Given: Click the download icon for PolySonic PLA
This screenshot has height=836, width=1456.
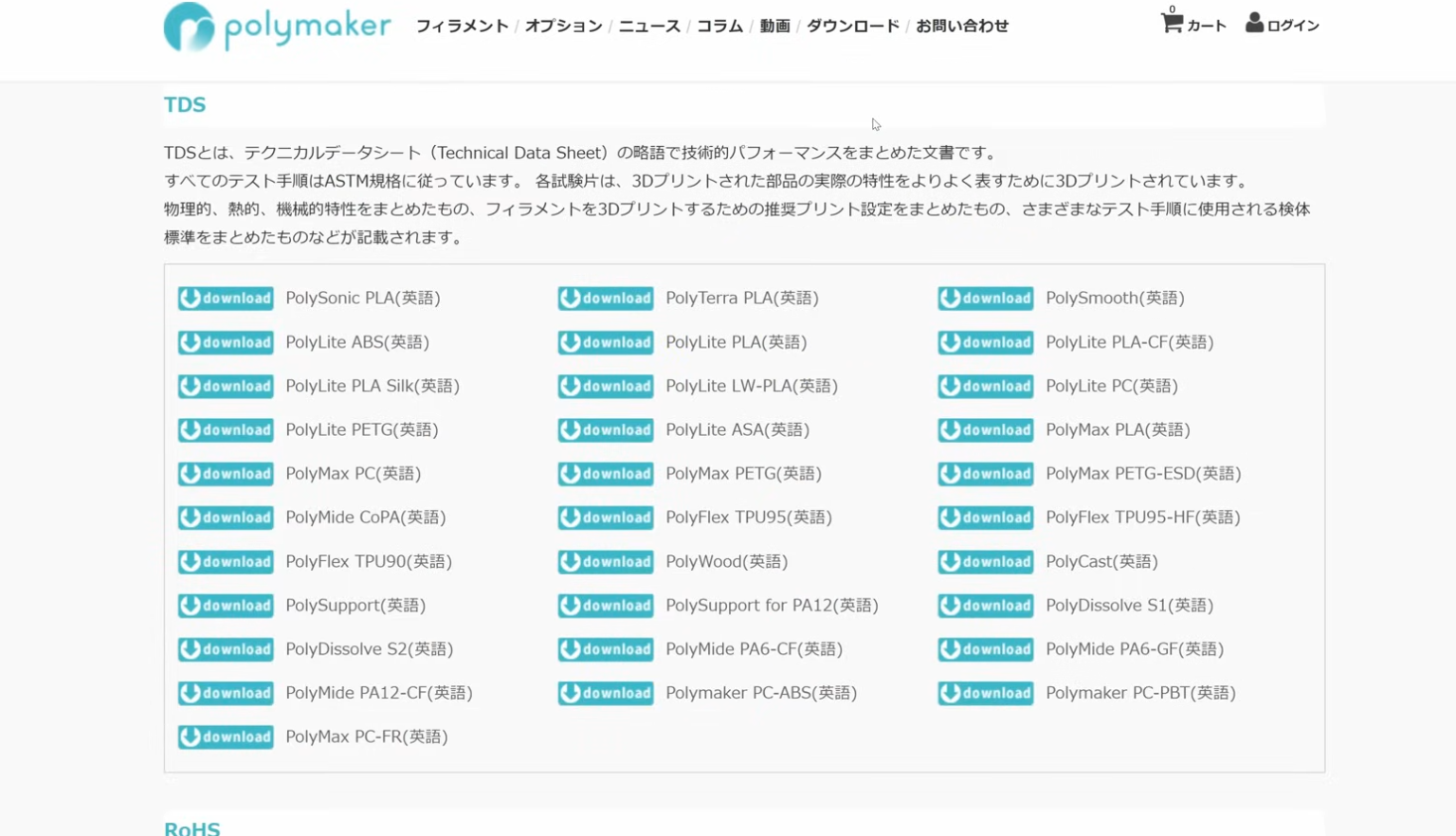Looking at the screenshot, I should tap(225, 298).
